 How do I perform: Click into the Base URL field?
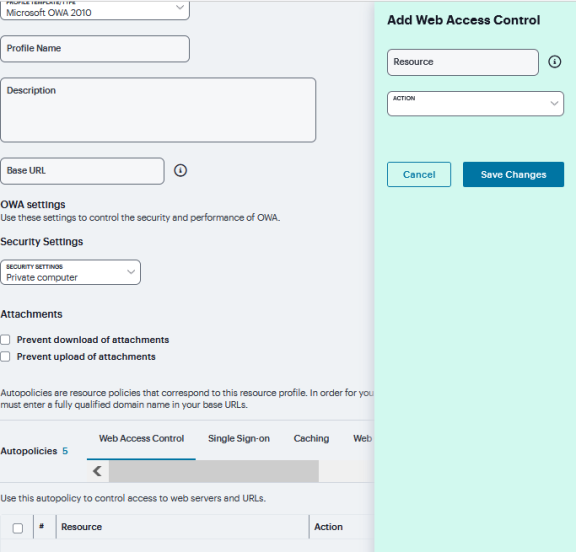[82, 171]
